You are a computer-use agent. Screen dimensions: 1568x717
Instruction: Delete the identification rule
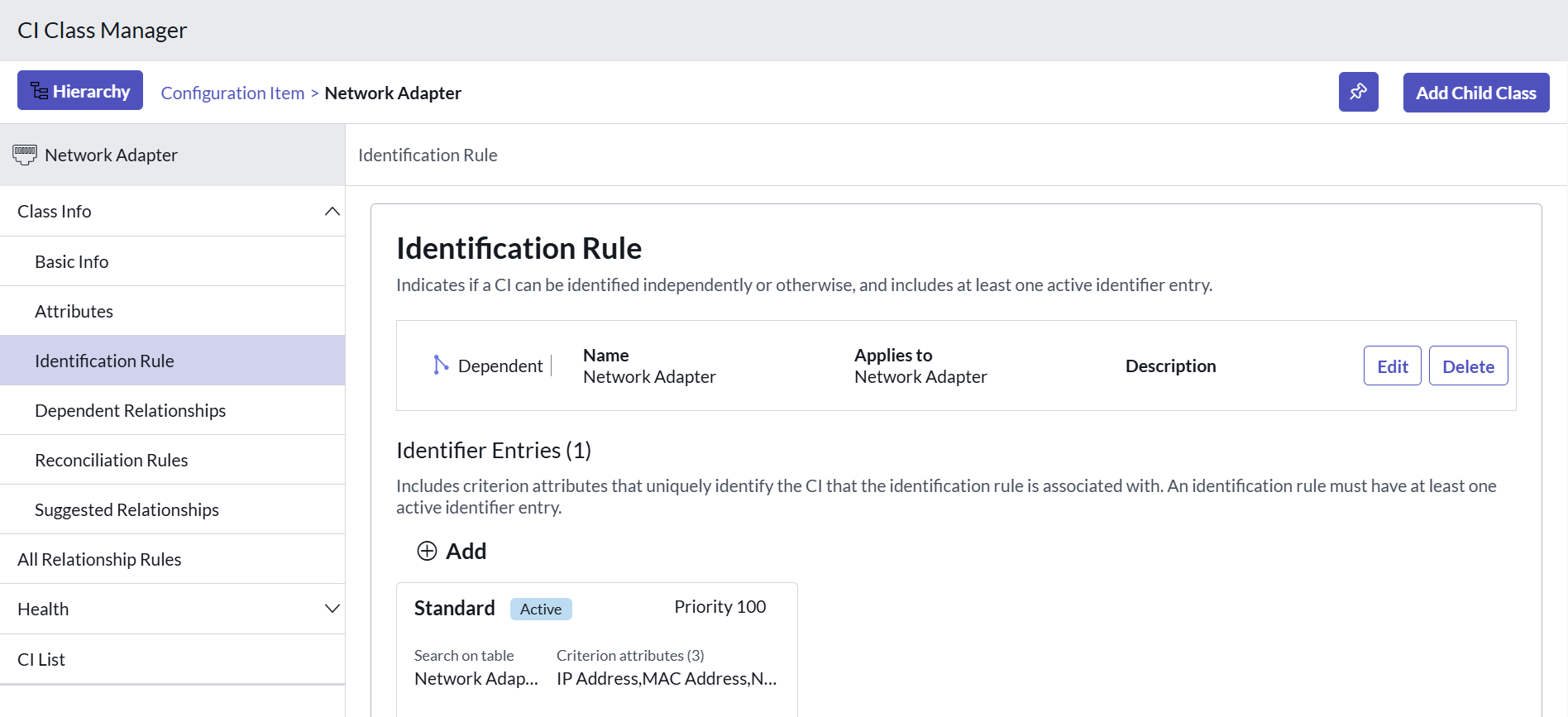point(1468,366)
